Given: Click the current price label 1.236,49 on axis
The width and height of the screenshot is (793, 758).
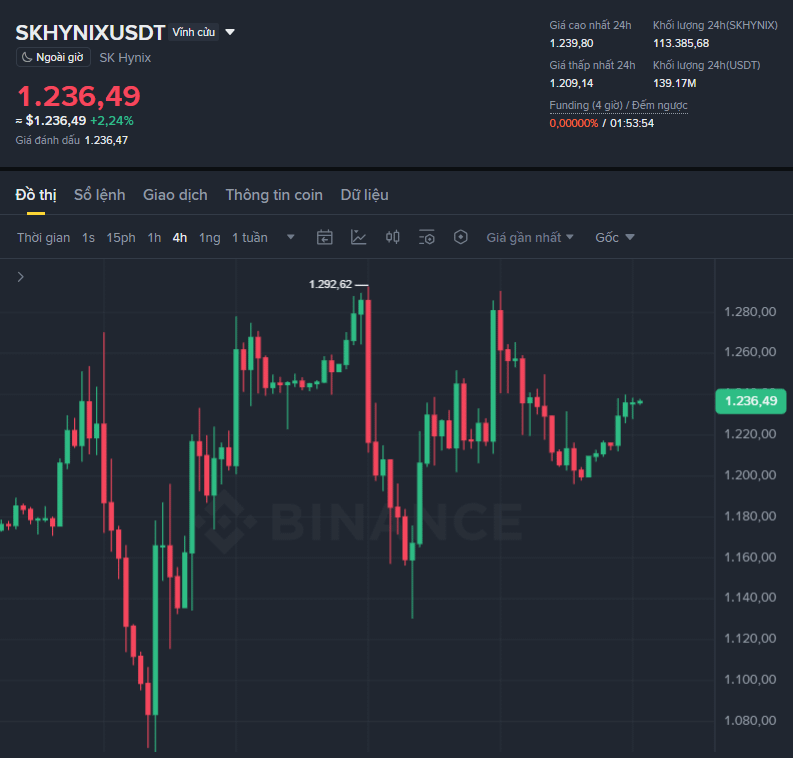Looking at the screenshot, I should (x=751, y=401).
